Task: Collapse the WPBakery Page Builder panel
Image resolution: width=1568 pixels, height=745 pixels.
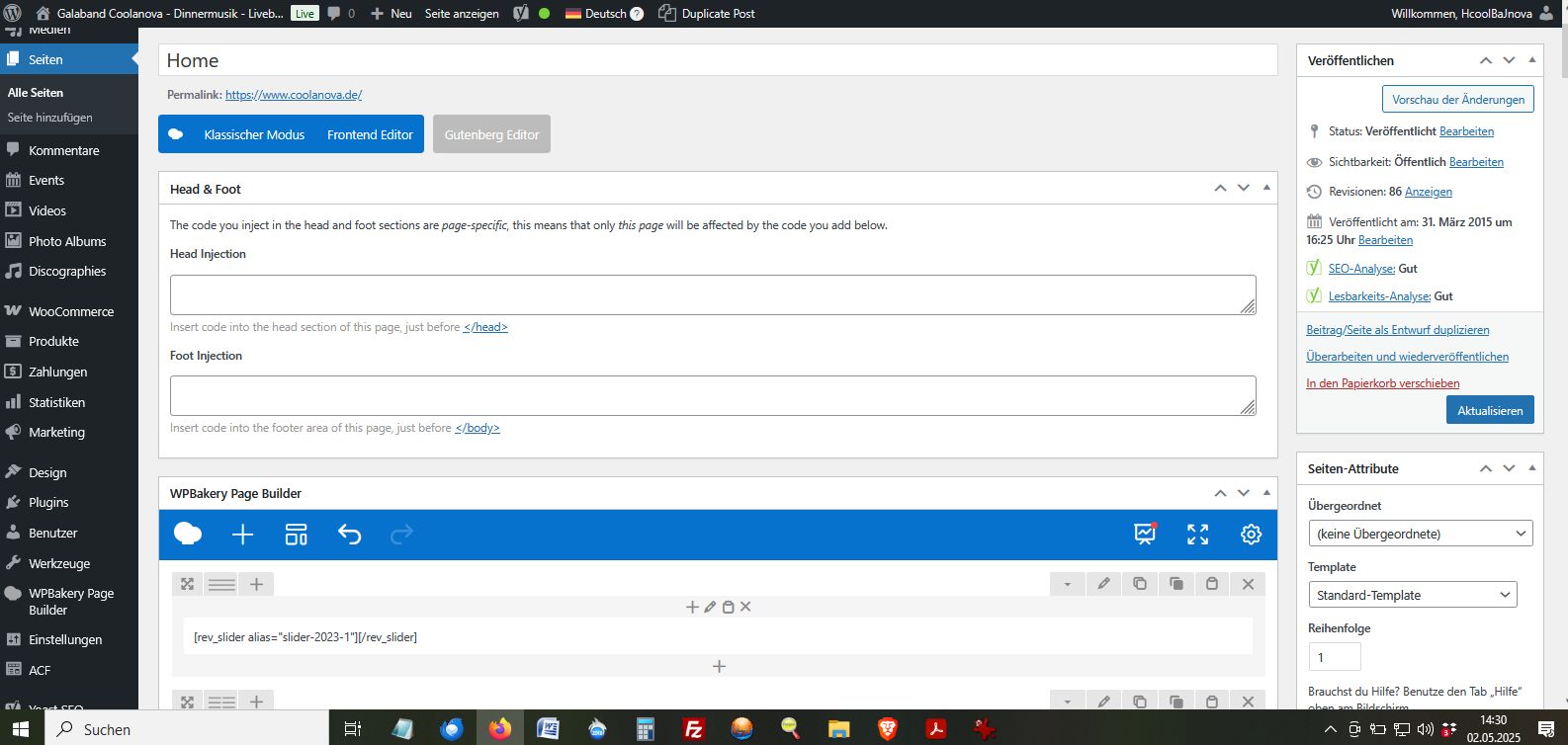Action: 1266,492
